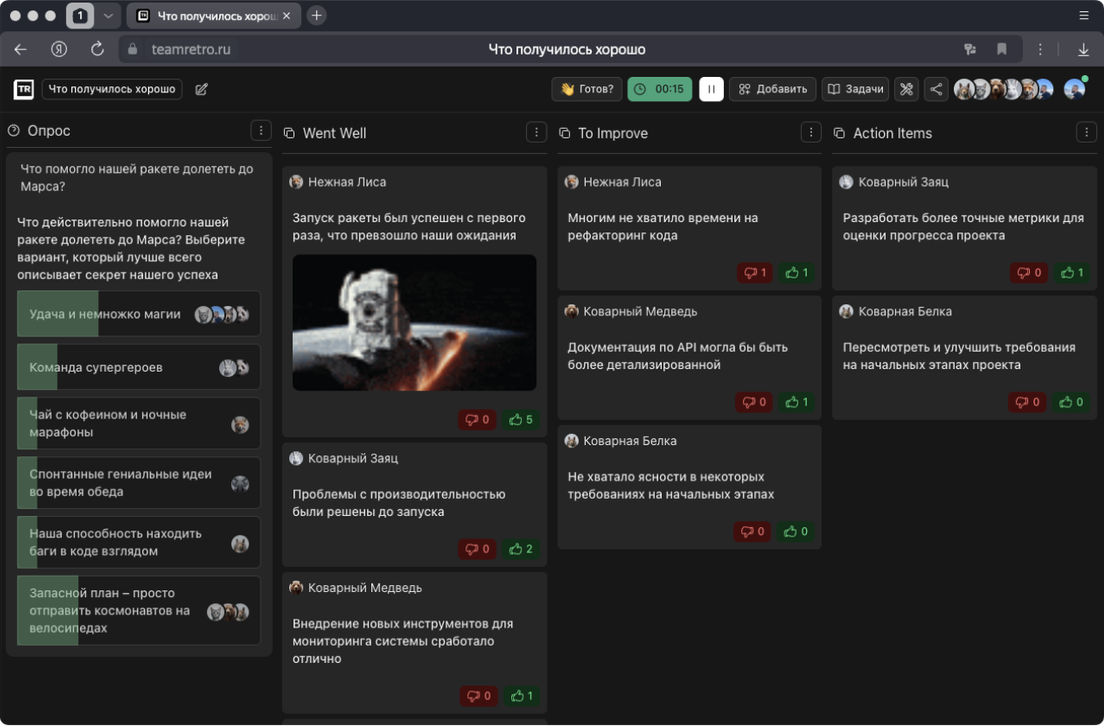Viewport: 1104px width, 726px height.
Task: Upvote the rocket launch card by Нежная Лиса
Action: [x=521, y=420]
